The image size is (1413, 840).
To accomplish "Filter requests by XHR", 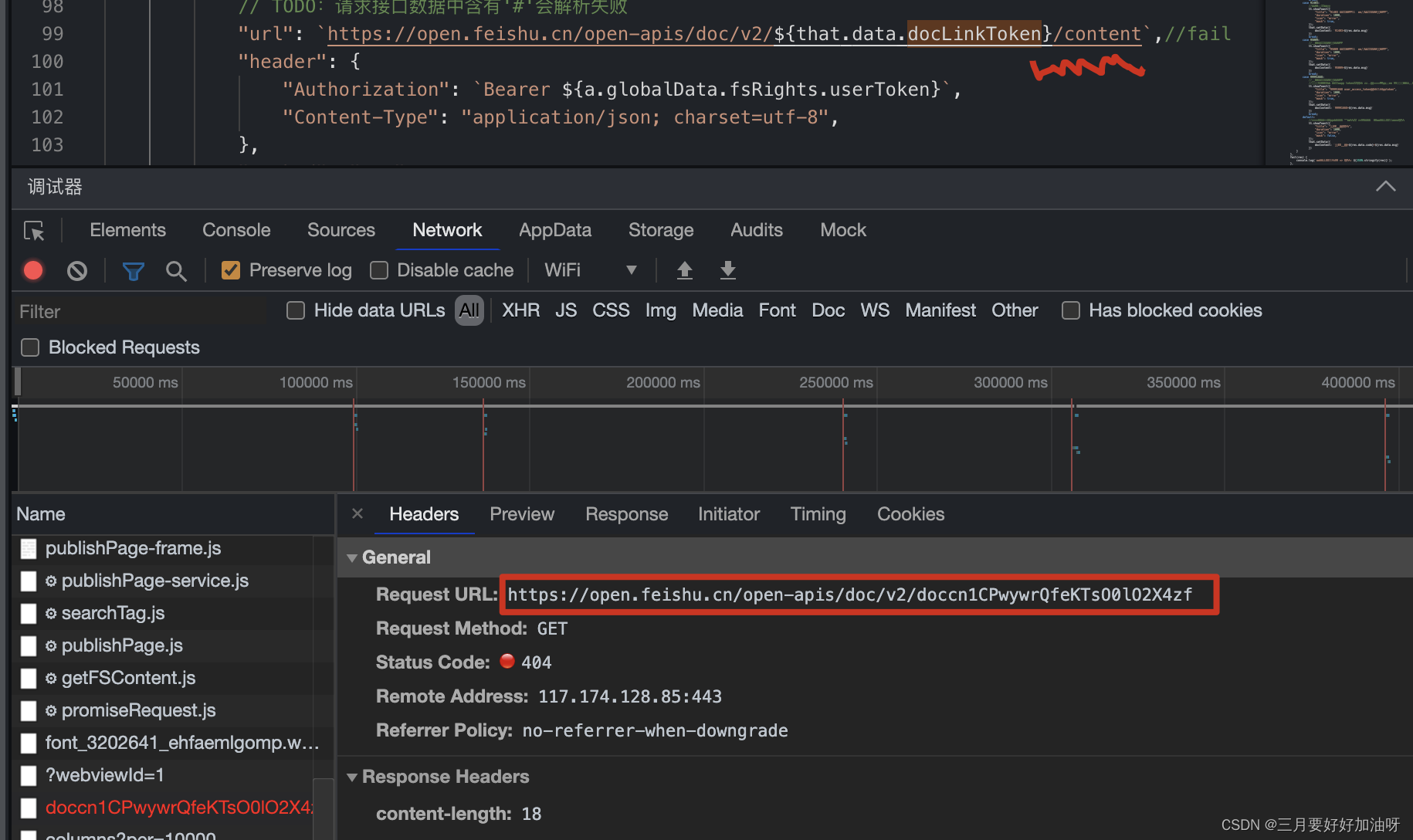I will pyautogui.click(x=521, y=310).
